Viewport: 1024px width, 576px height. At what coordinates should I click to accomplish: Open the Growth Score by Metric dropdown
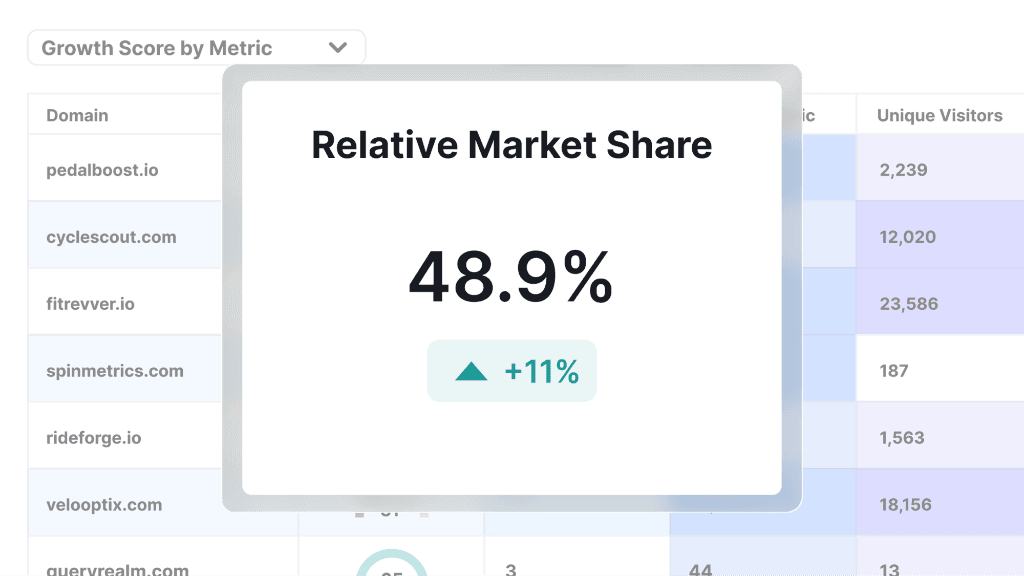[196, 48]
